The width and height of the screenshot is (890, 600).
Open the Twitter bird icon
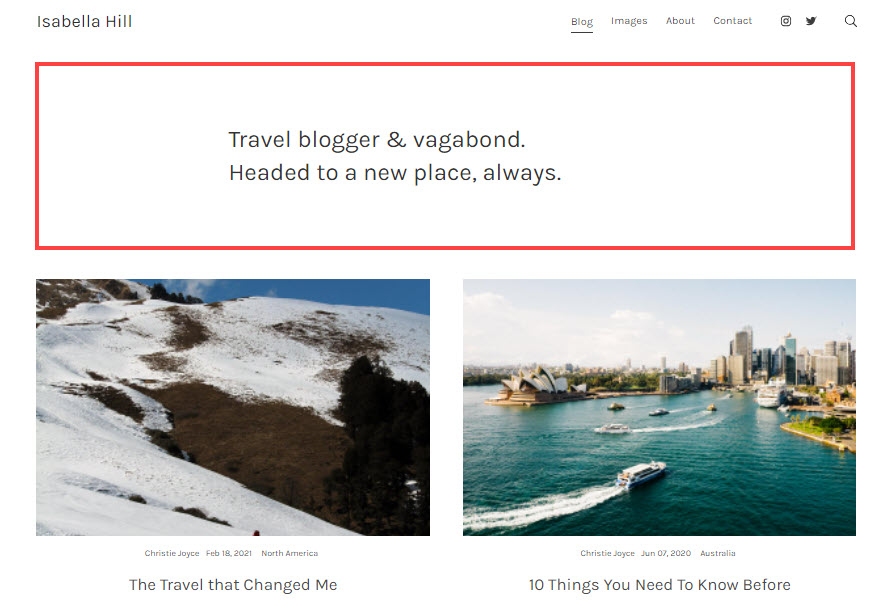click(x=811, y=21)
